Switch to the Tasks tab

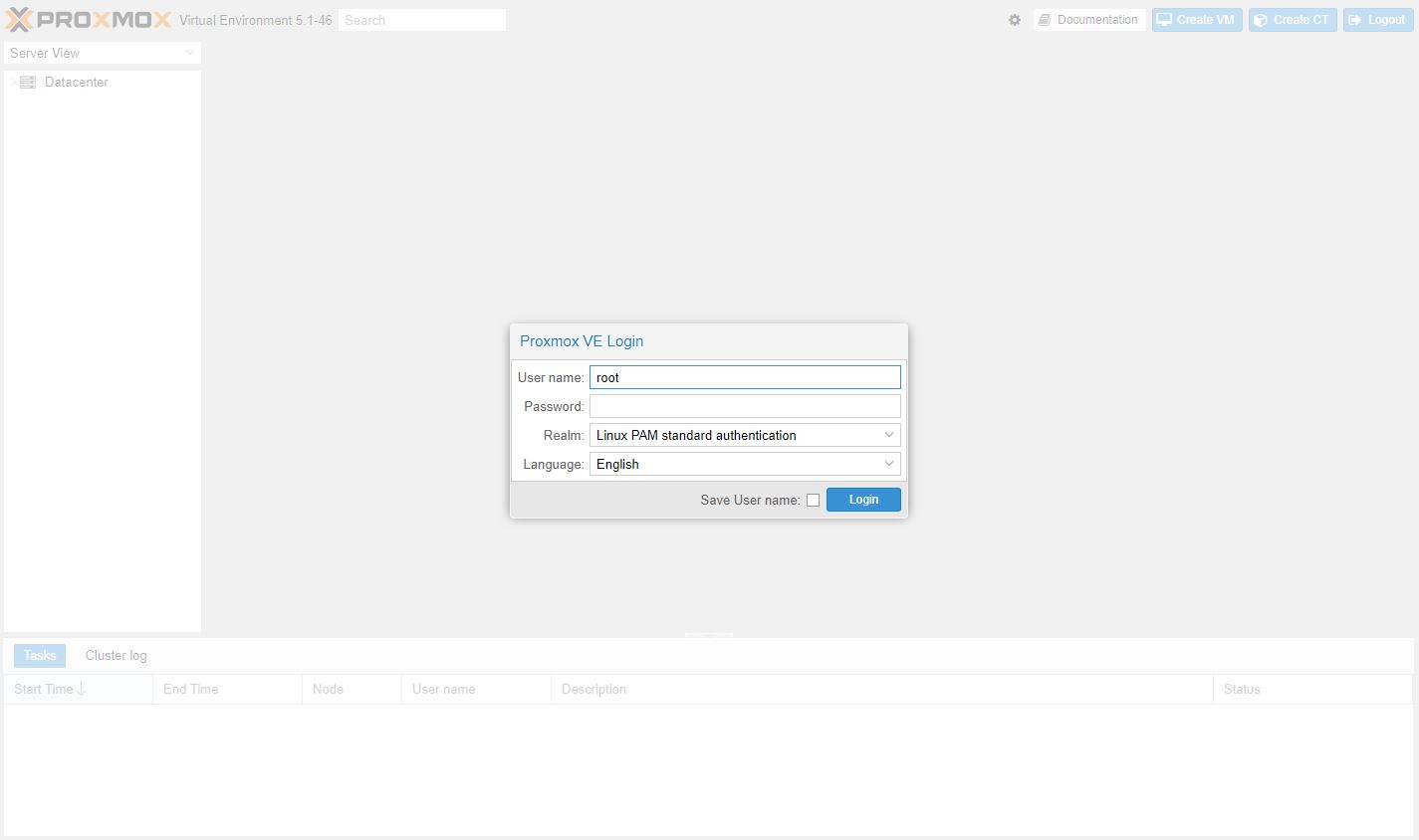pos(40,655)
